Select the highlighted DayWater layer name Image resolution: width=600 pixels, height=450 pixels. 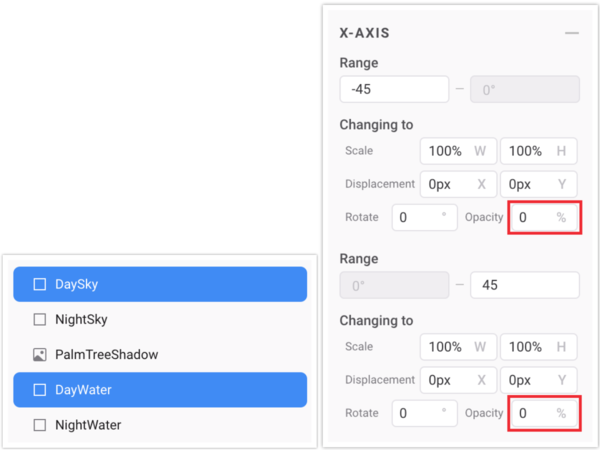(84, 390)
